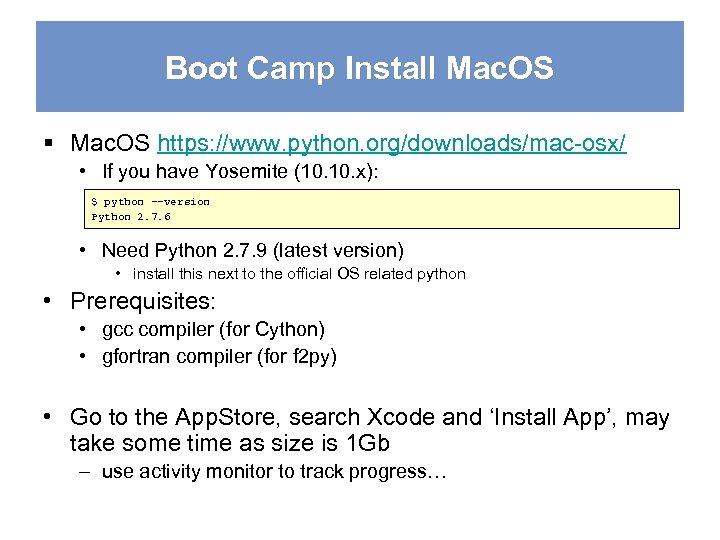Image resolution: width=720 pixels, height=540 pixels.
Task: Click the slide title "Boot Camp Install Mac.OS"
Action: point(359,68)
